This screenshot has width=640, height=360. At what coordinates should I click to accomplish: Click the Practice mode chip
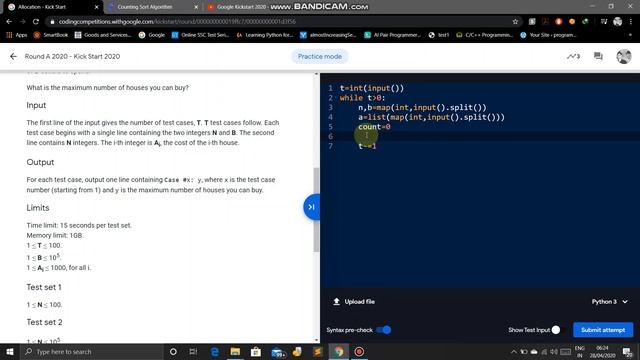pyautogui.click(x=320, y=56)
